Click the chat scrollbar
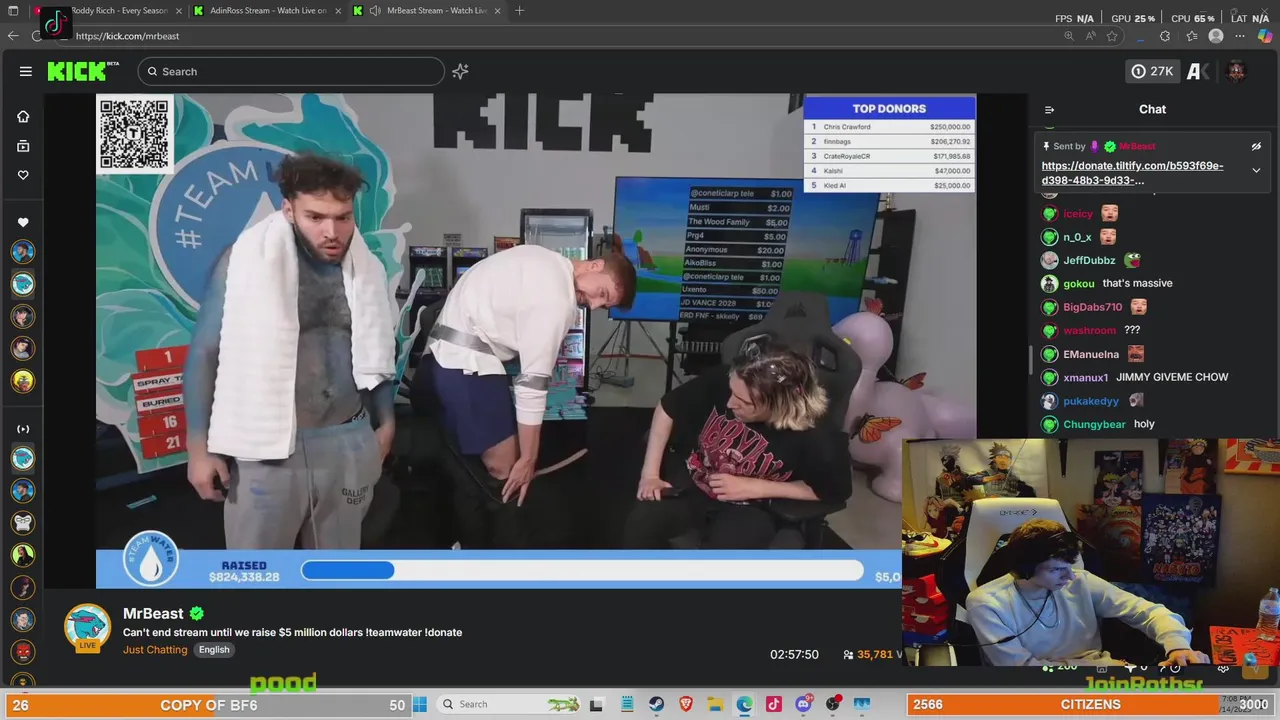Viewport: 1280px width, 720px height. click(1032, 360)
